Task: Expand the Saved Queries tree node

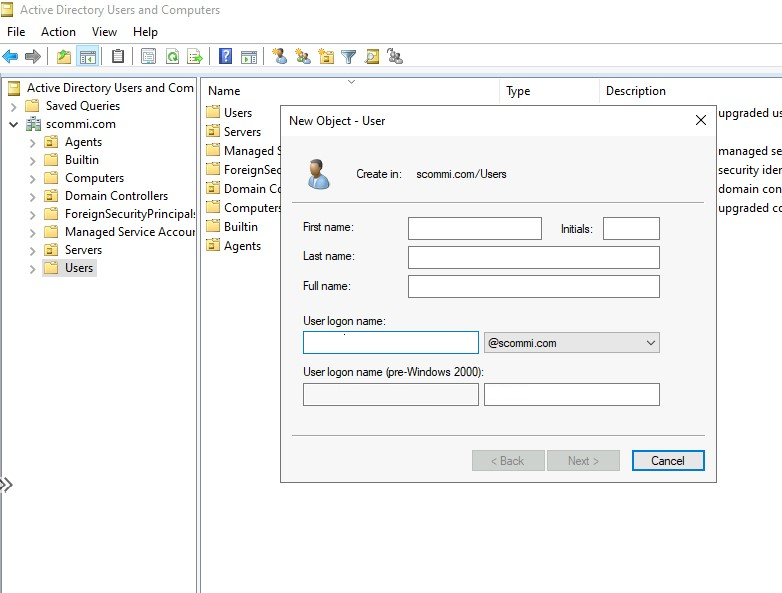Action: tap(13, 106)
